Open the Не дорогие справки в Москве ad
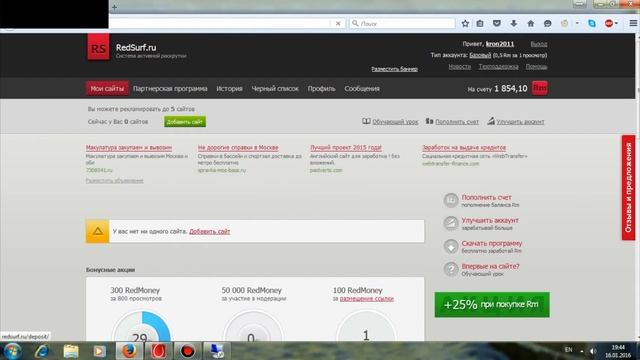Image resolution: width=640 pixels, height=360 pixels. pyautogui.click(x=238, y=147)
